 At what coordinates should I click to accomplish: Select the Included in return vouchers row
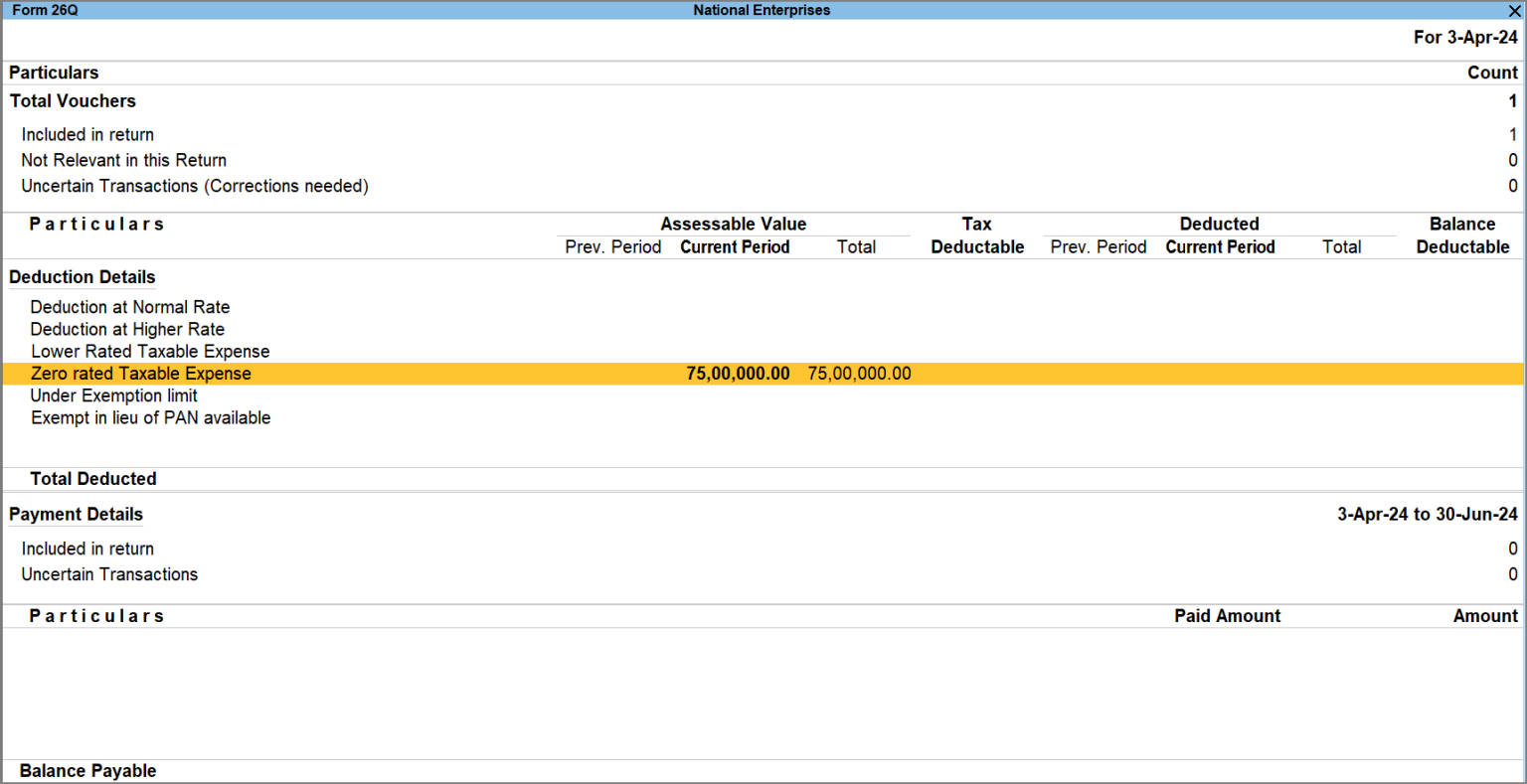point(87,134)
